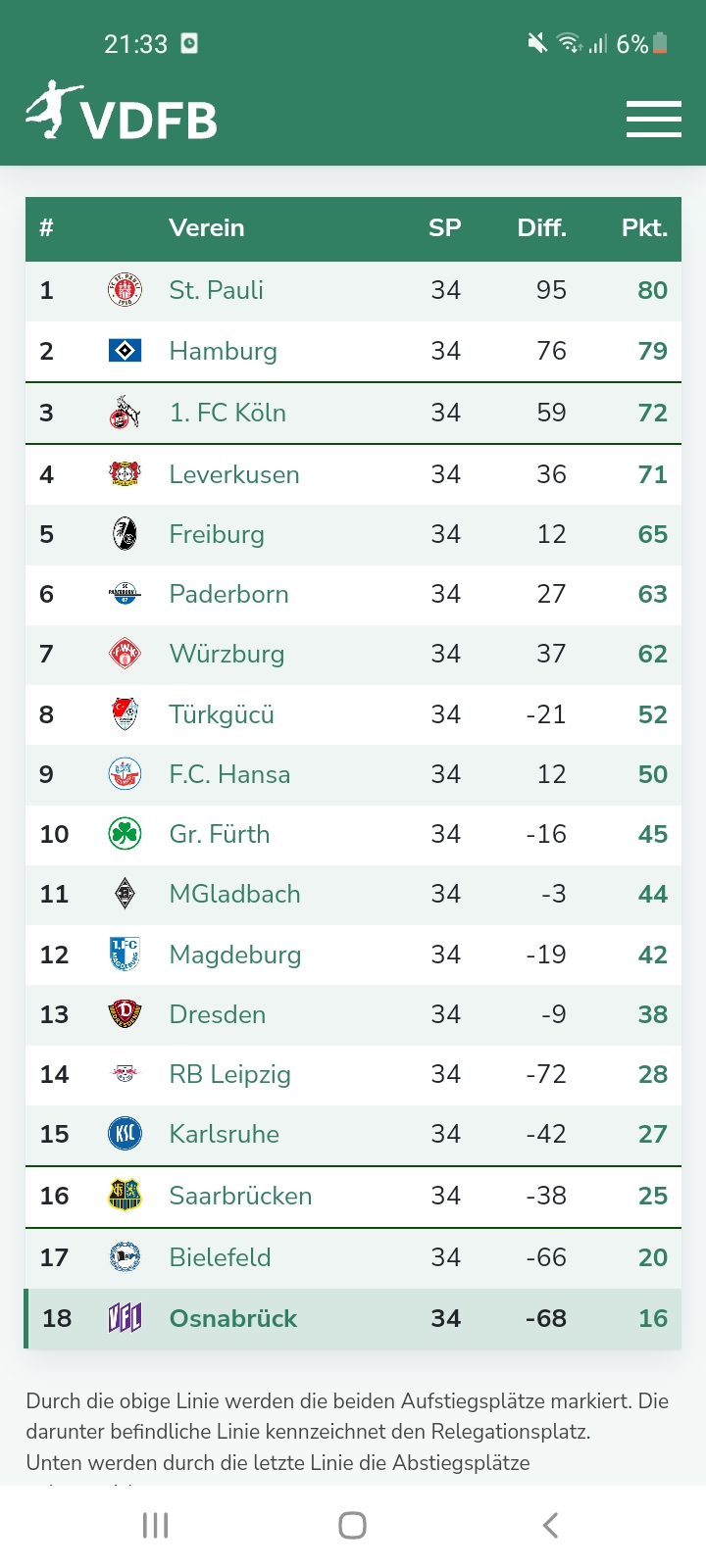This screenshot has width=706, height=1568.
Task: Open the Paderborn team link
Action: (x=228, y=594)
